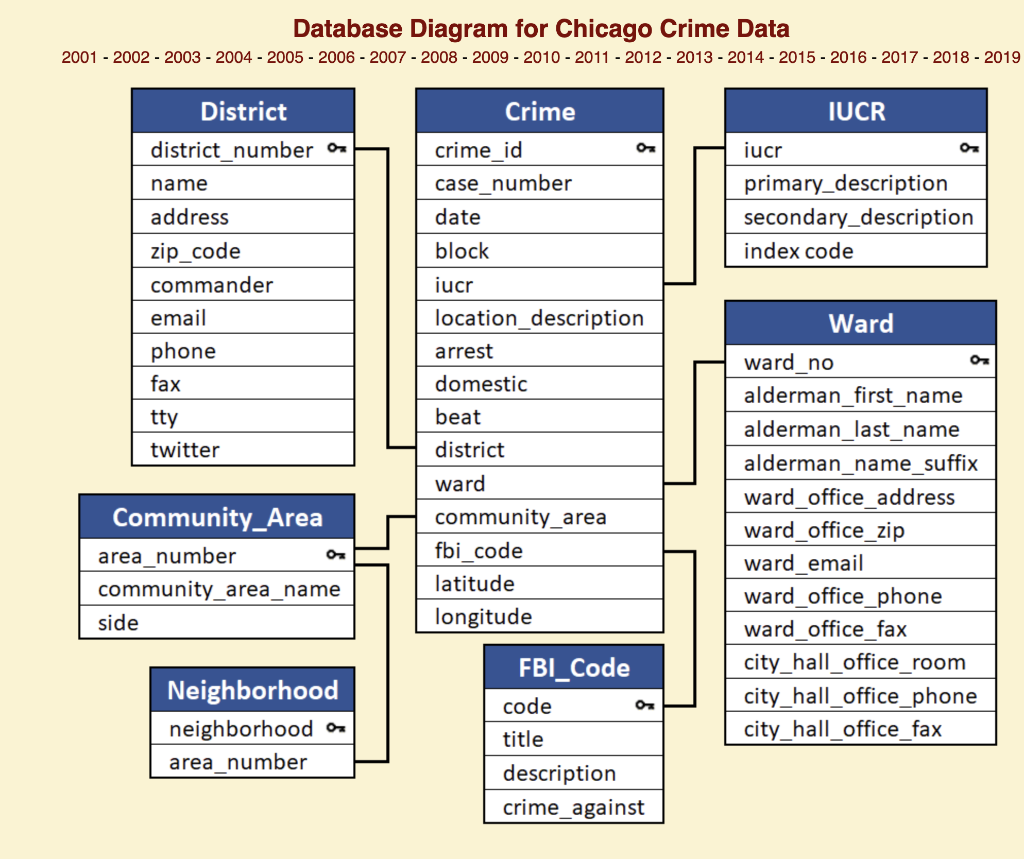Click 'ward_email' in Ward table
The width and height of the screenshot is (1024, 859).
tap(861, 563)
